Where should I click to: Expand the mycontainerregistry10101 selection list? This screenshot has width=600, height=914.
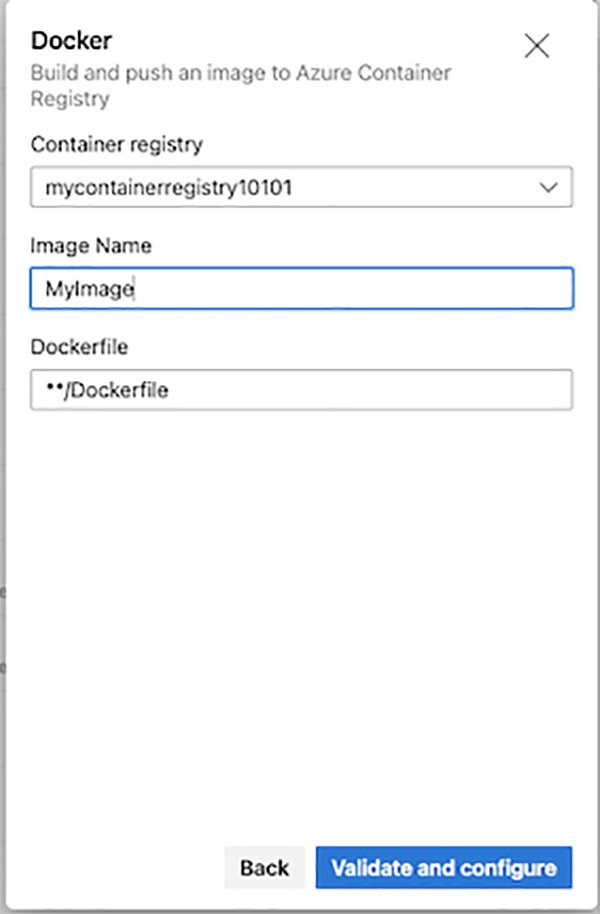click(x=300, y=187)
